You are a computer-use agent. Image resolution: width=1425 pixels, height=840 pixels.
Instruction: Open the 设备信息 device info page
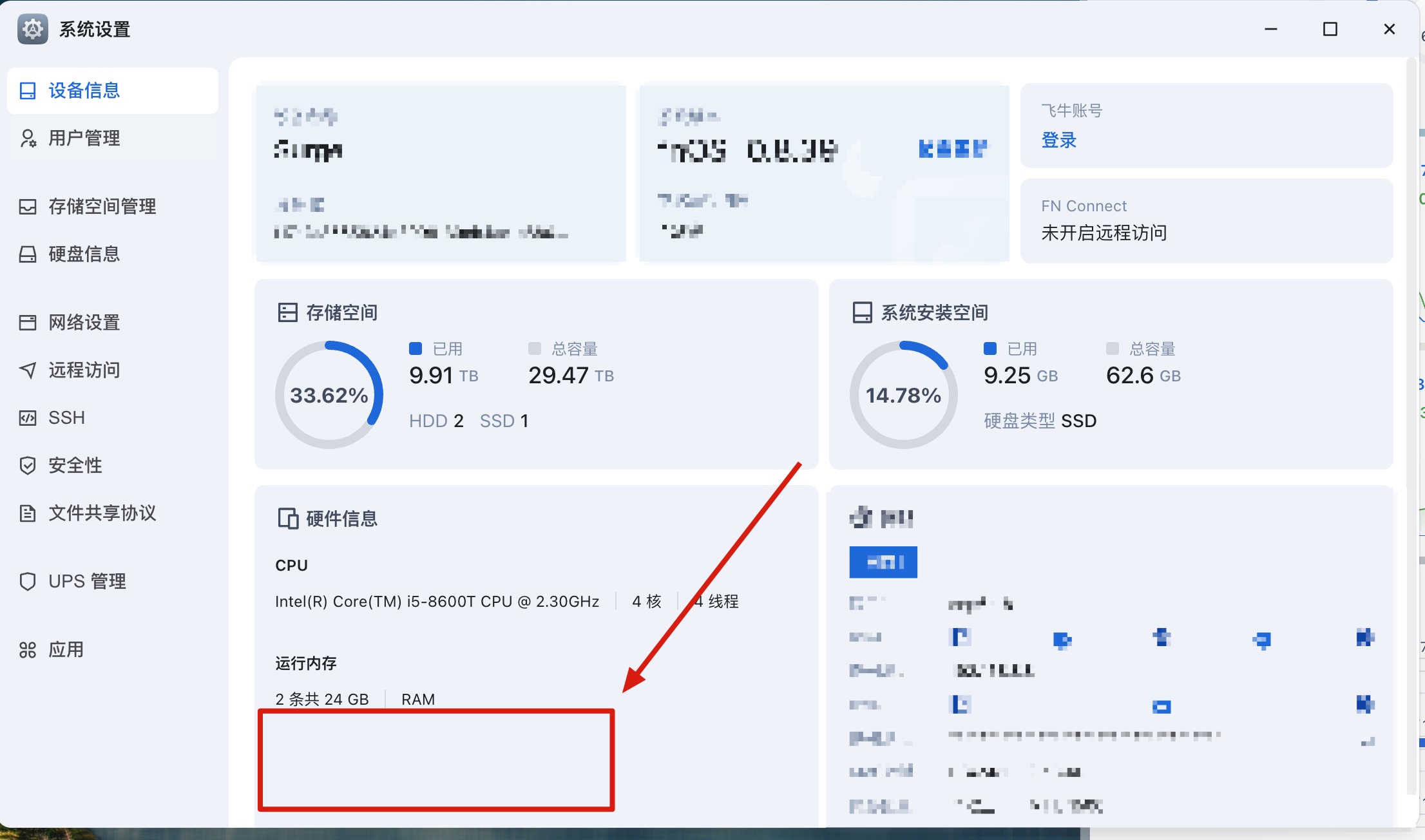point(113,91)
